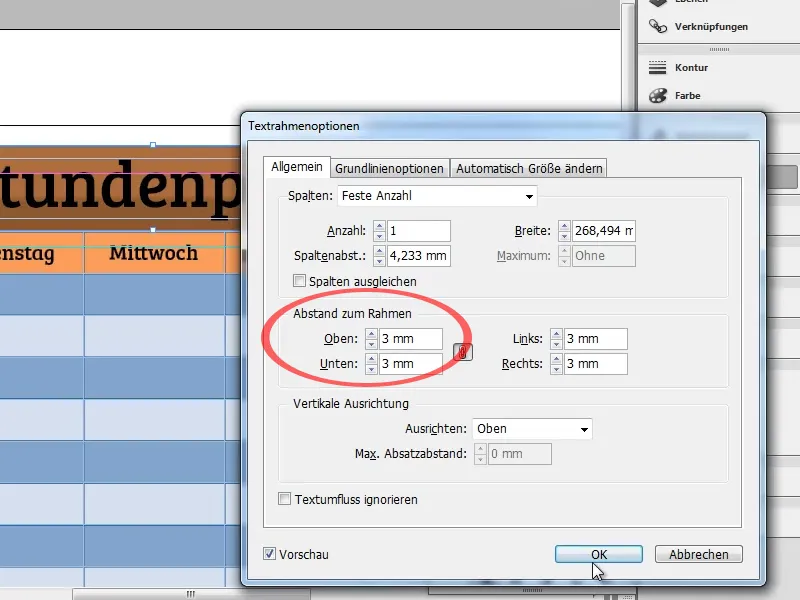Image resolution: width=800 pixels, height=600 pixels.
Task: Decrease Anzahl with the down arrow
Action: (379, 236)
